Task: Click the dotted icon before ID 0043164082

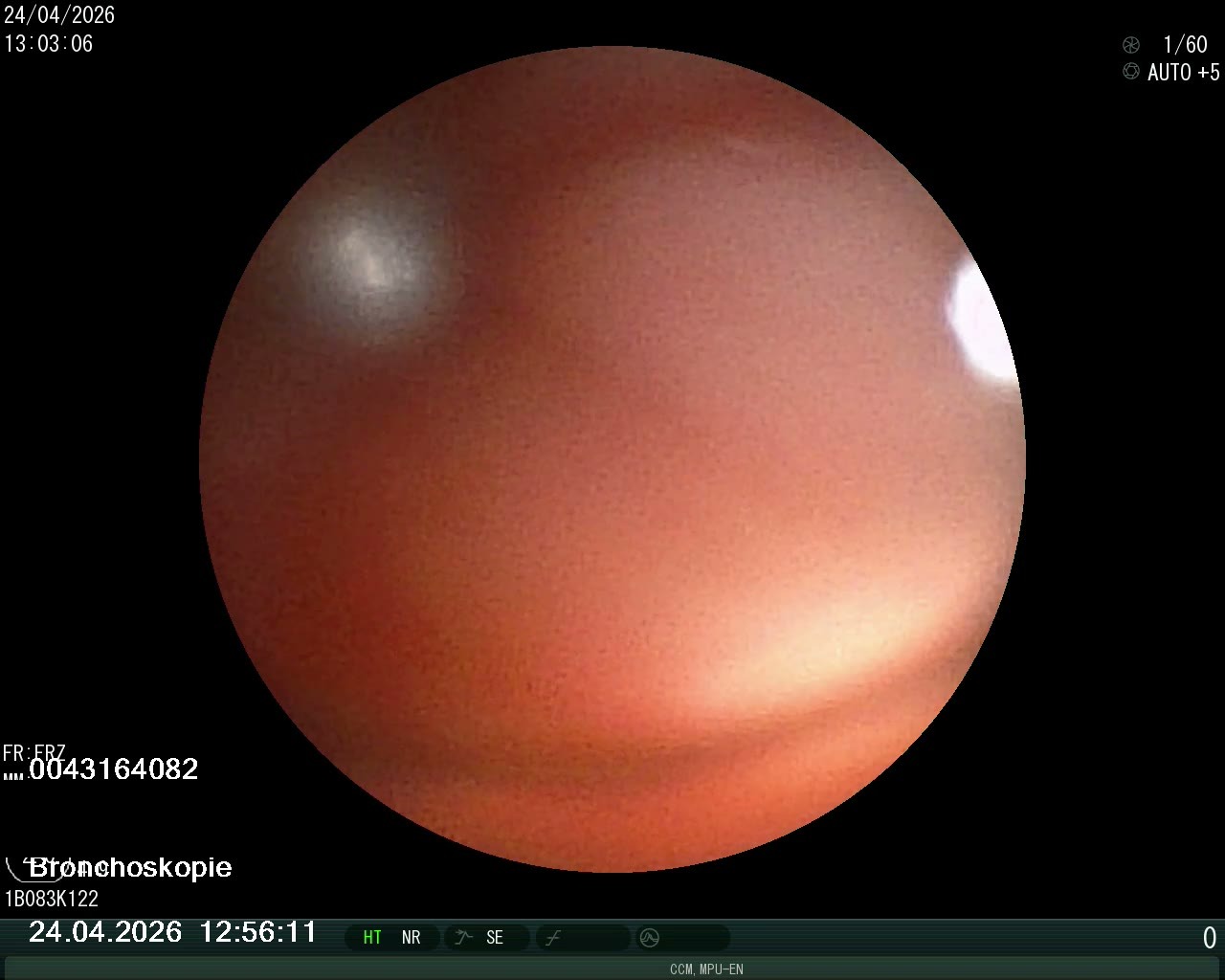Action: 13,774
